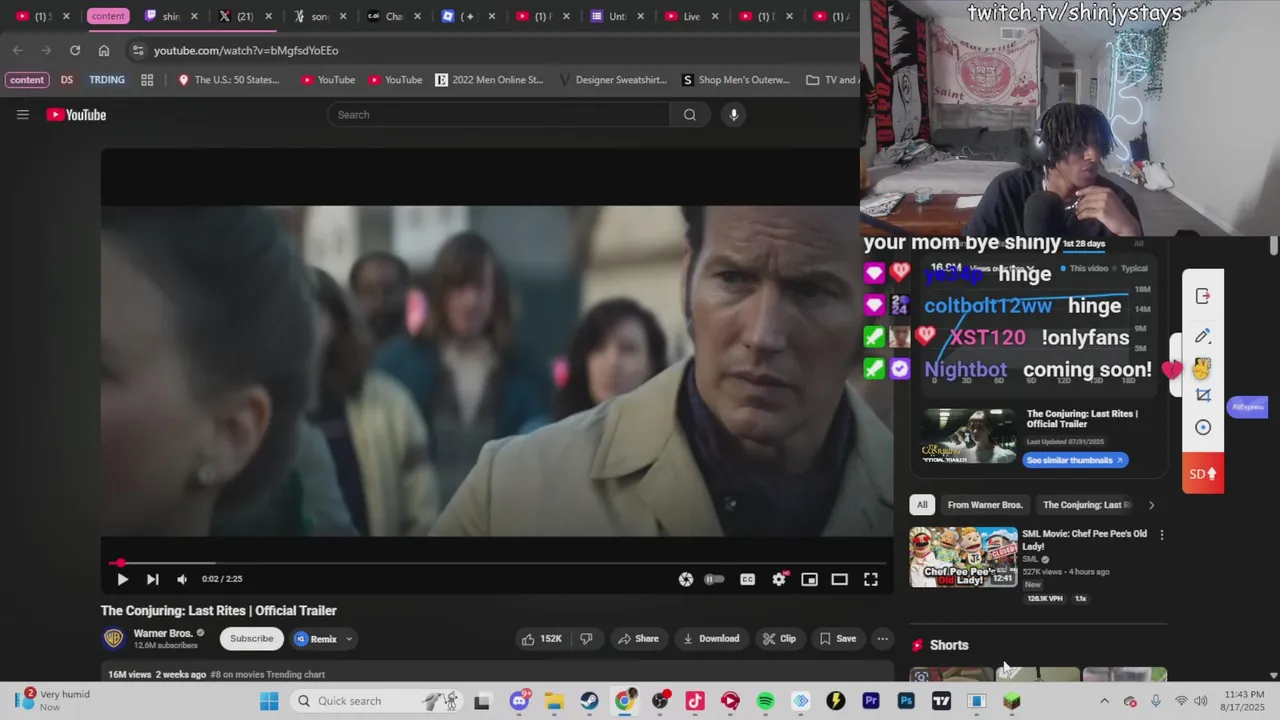Open the video player settings gear

(x=779, y=579)
